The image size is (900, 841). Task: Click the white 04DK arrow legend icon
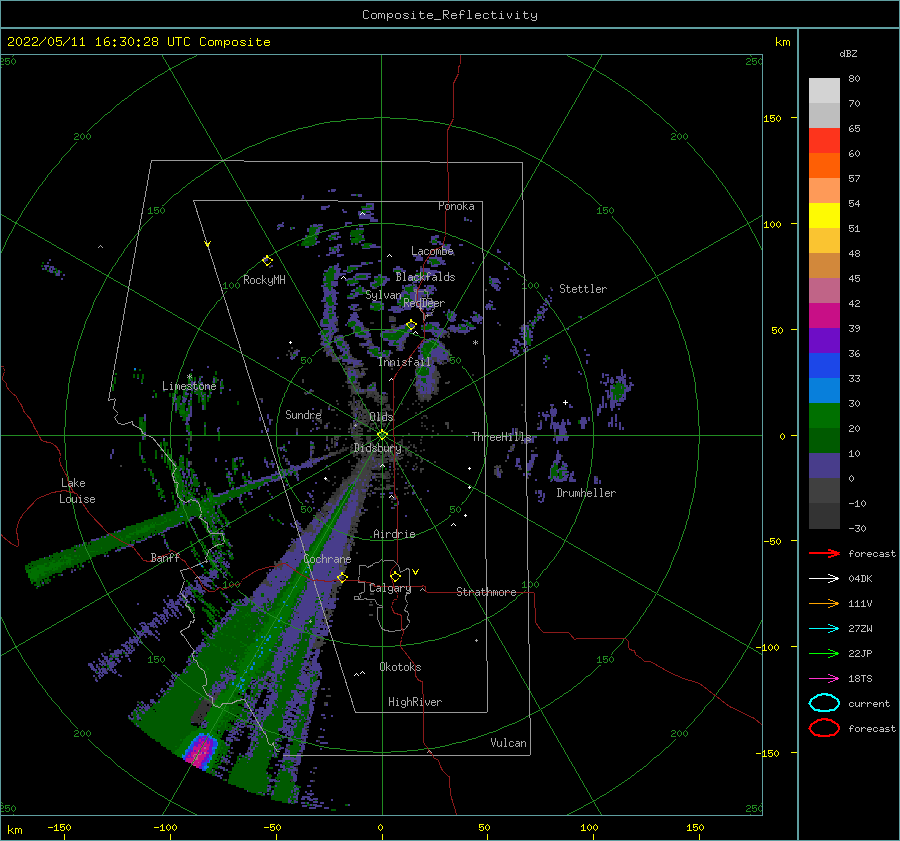(x=824, y=579)
